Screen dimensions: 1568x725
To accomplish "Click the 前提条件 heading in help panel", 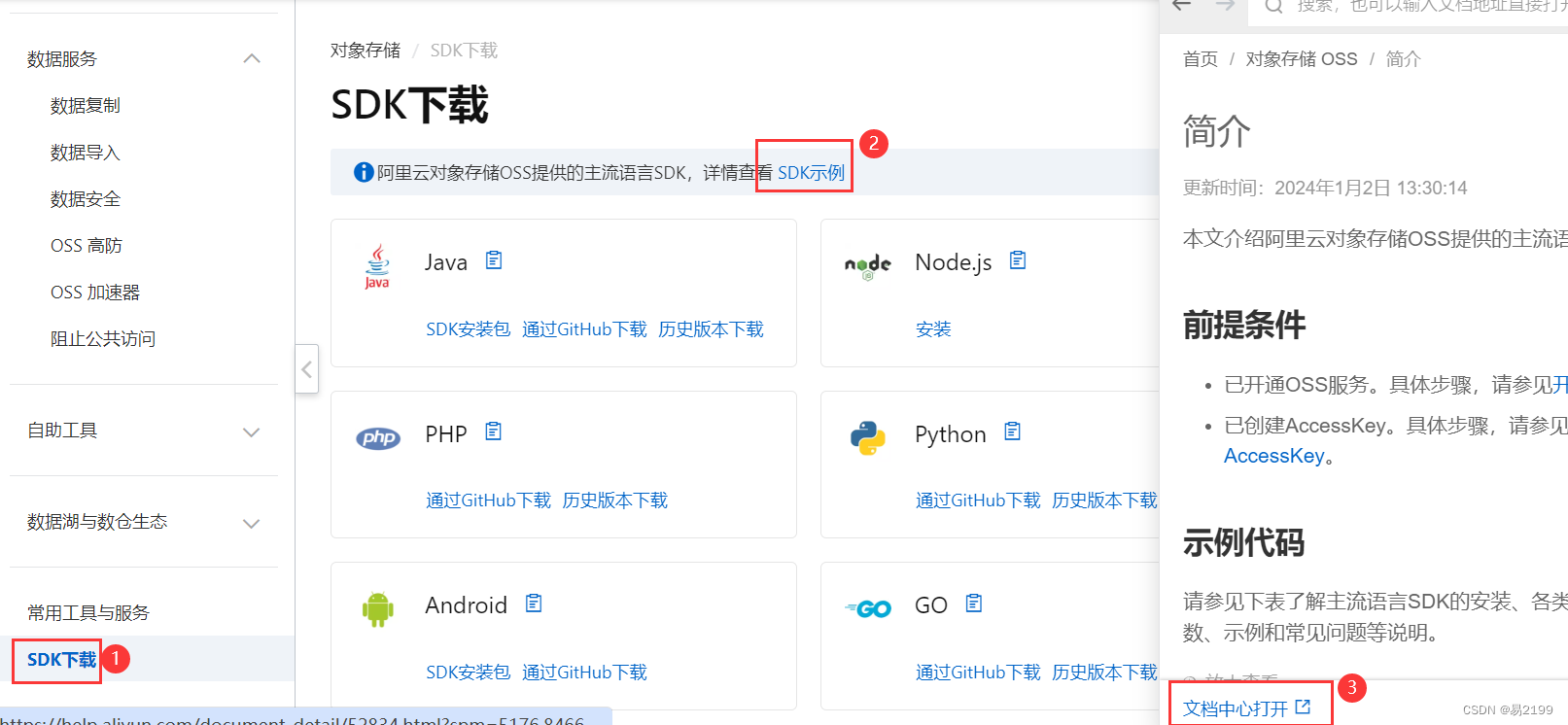I will click(x=1244, y=325).
